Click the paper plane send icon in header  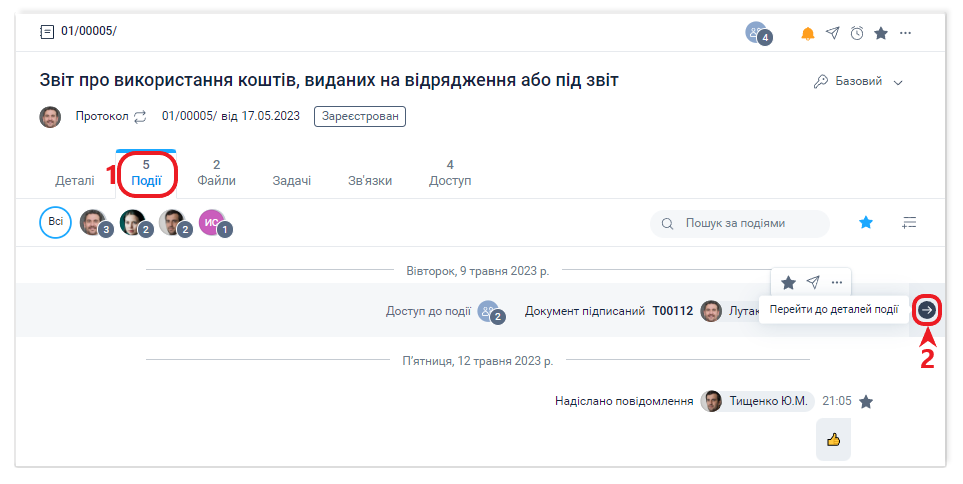[832, 33]
